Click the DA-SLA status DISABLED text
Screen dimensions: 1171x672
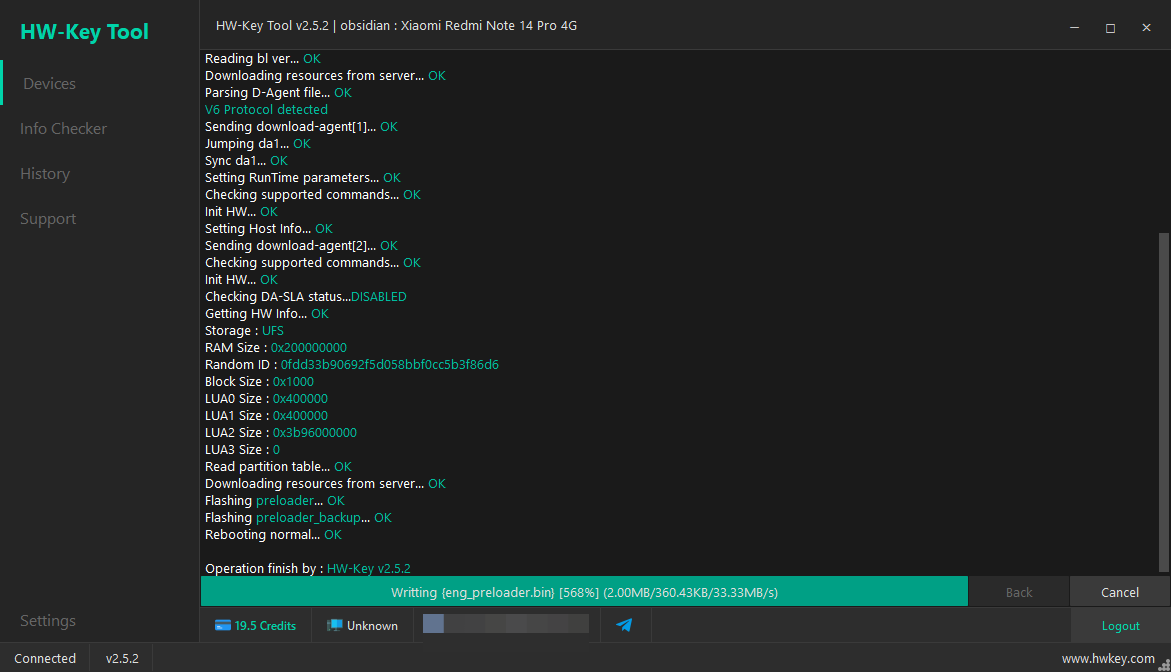pyautogui.click(x=379, y=296)
